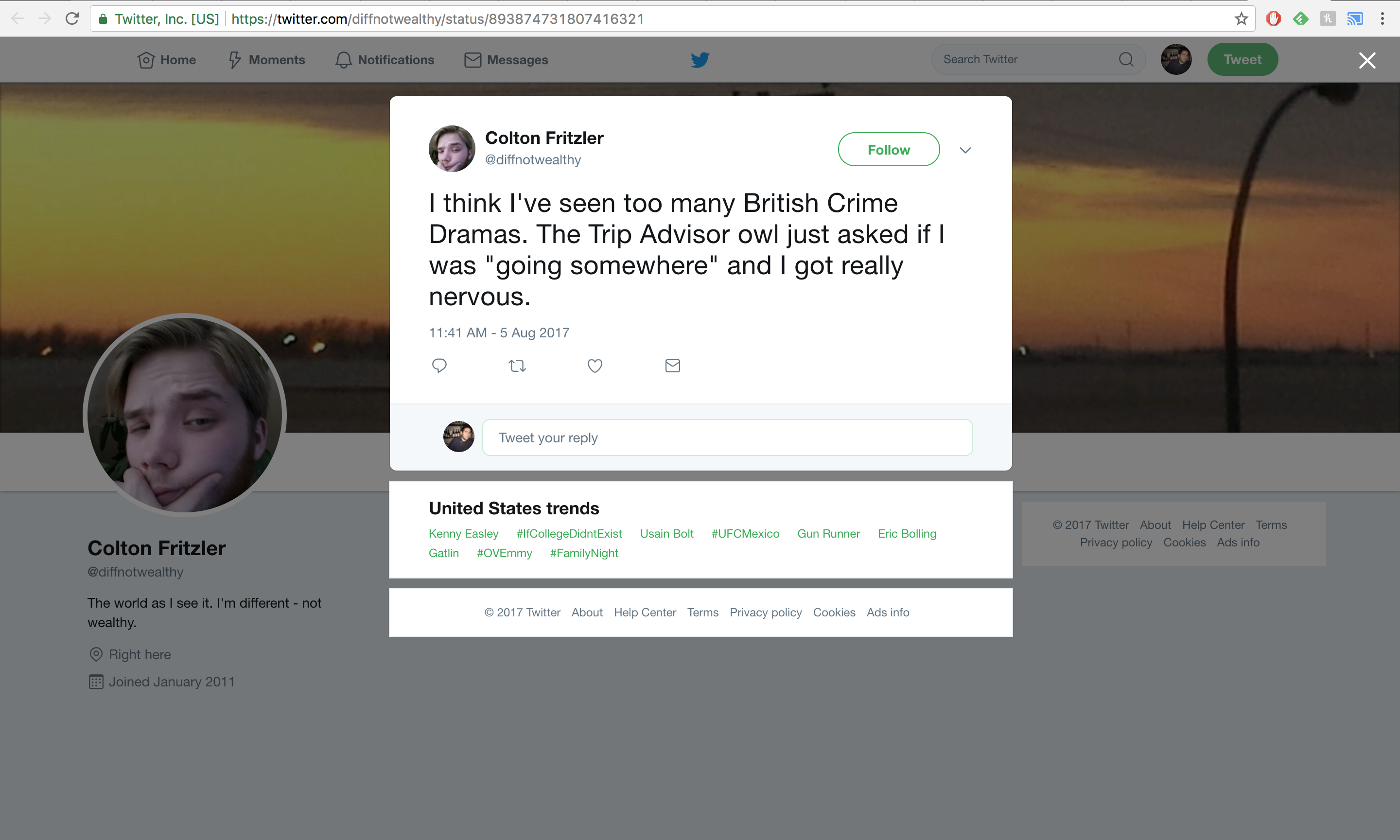Like the tweet with heart icon

[x=595, y=366]
